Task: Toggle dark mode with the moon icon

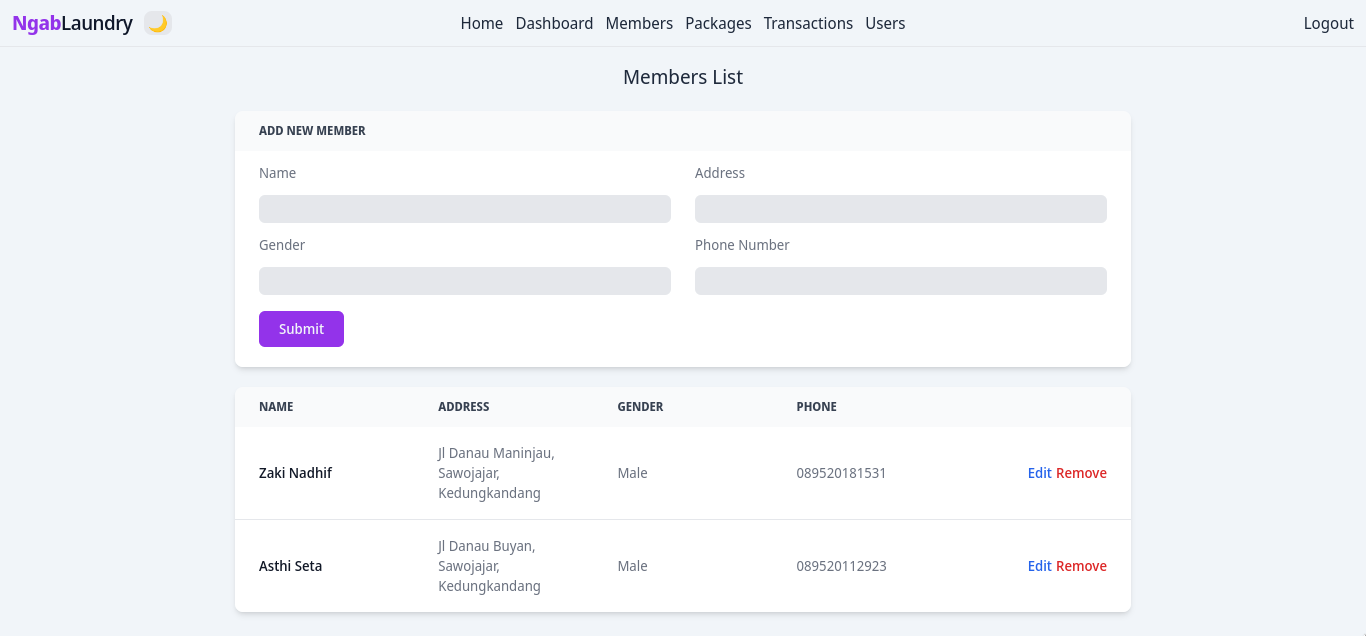Action: pyautogui.click(x=158, y=23)
